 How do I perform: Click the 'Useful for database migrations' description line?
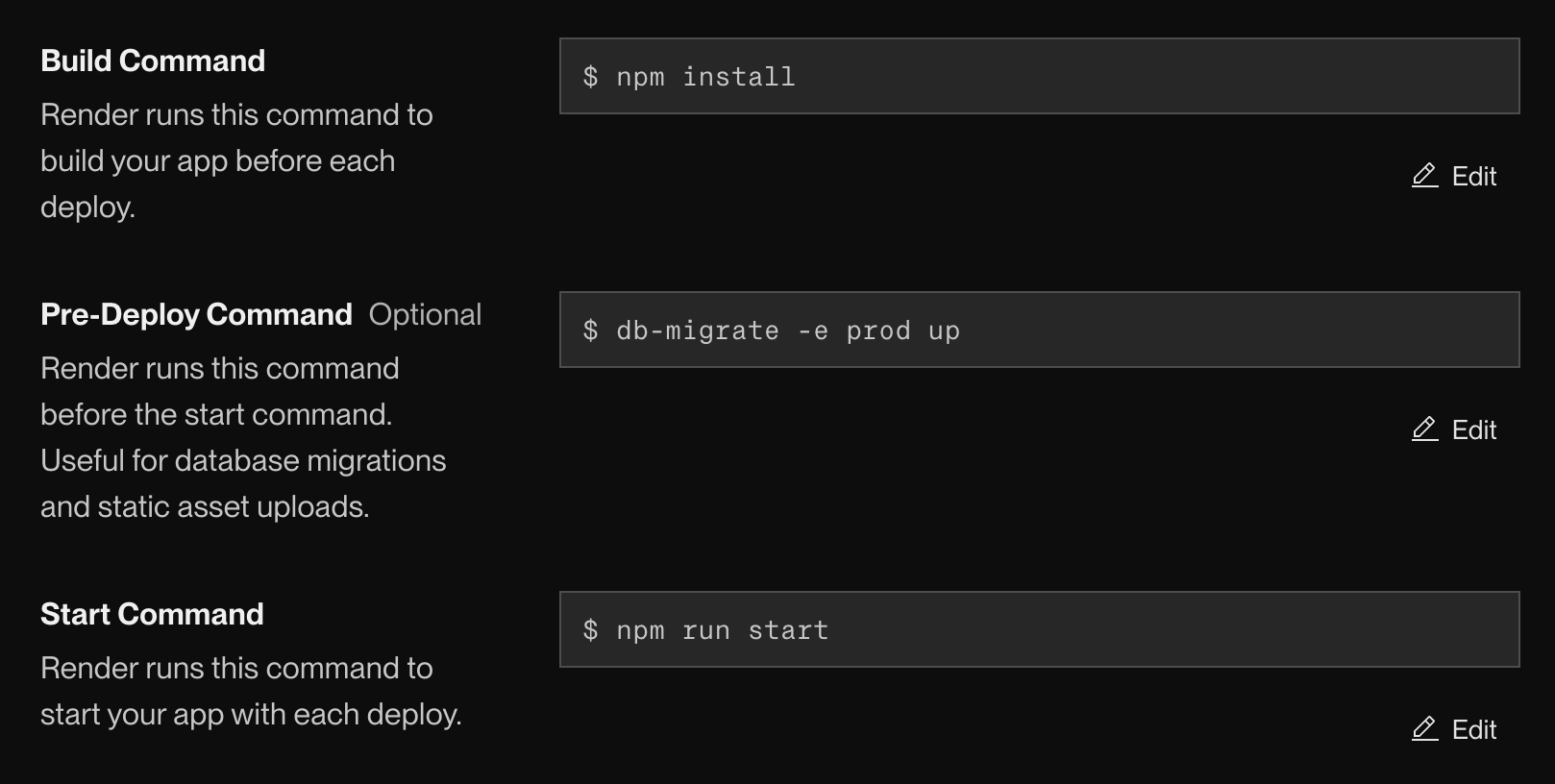tap(243, 460)
